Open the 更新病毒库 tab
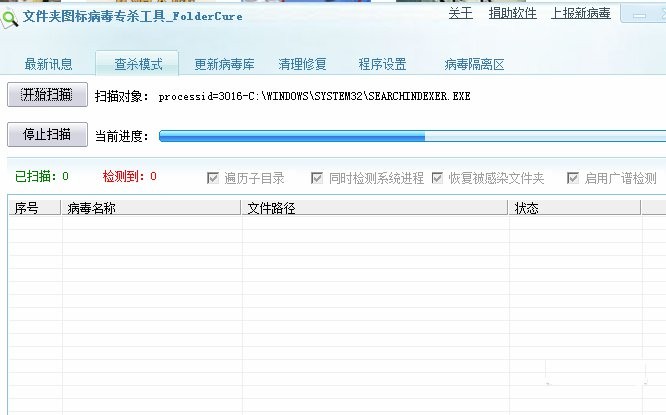This screenshot has width=666, height=415. [224, 64]
